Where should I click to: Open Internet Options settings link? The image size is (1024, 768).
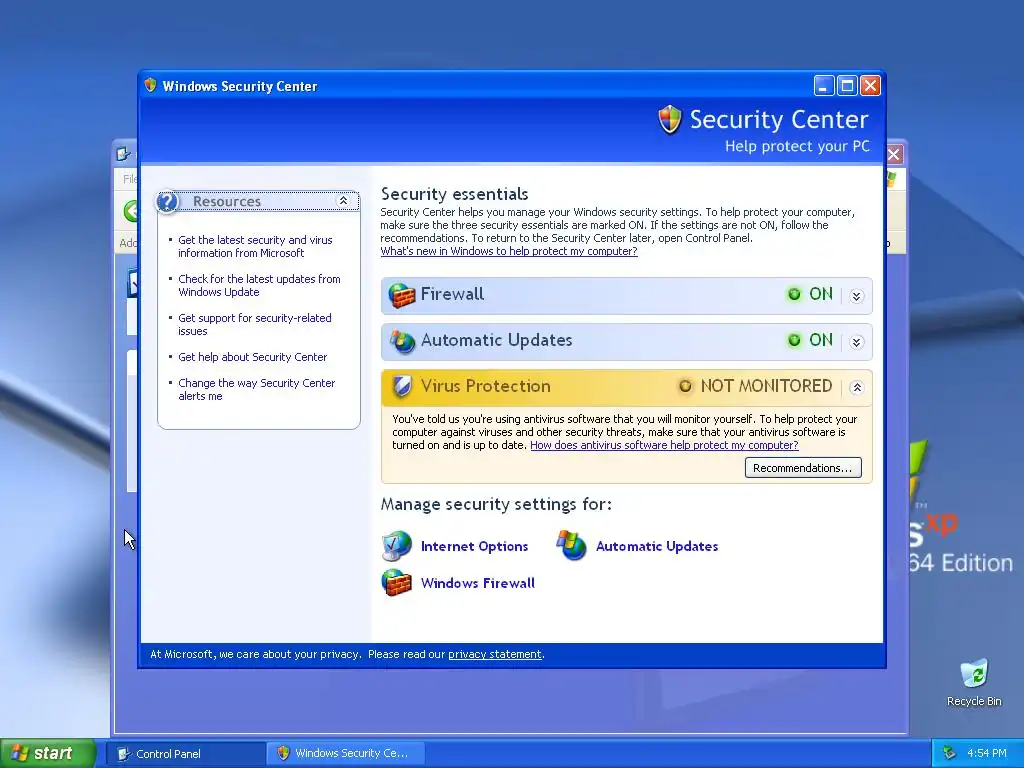point(475,547)
